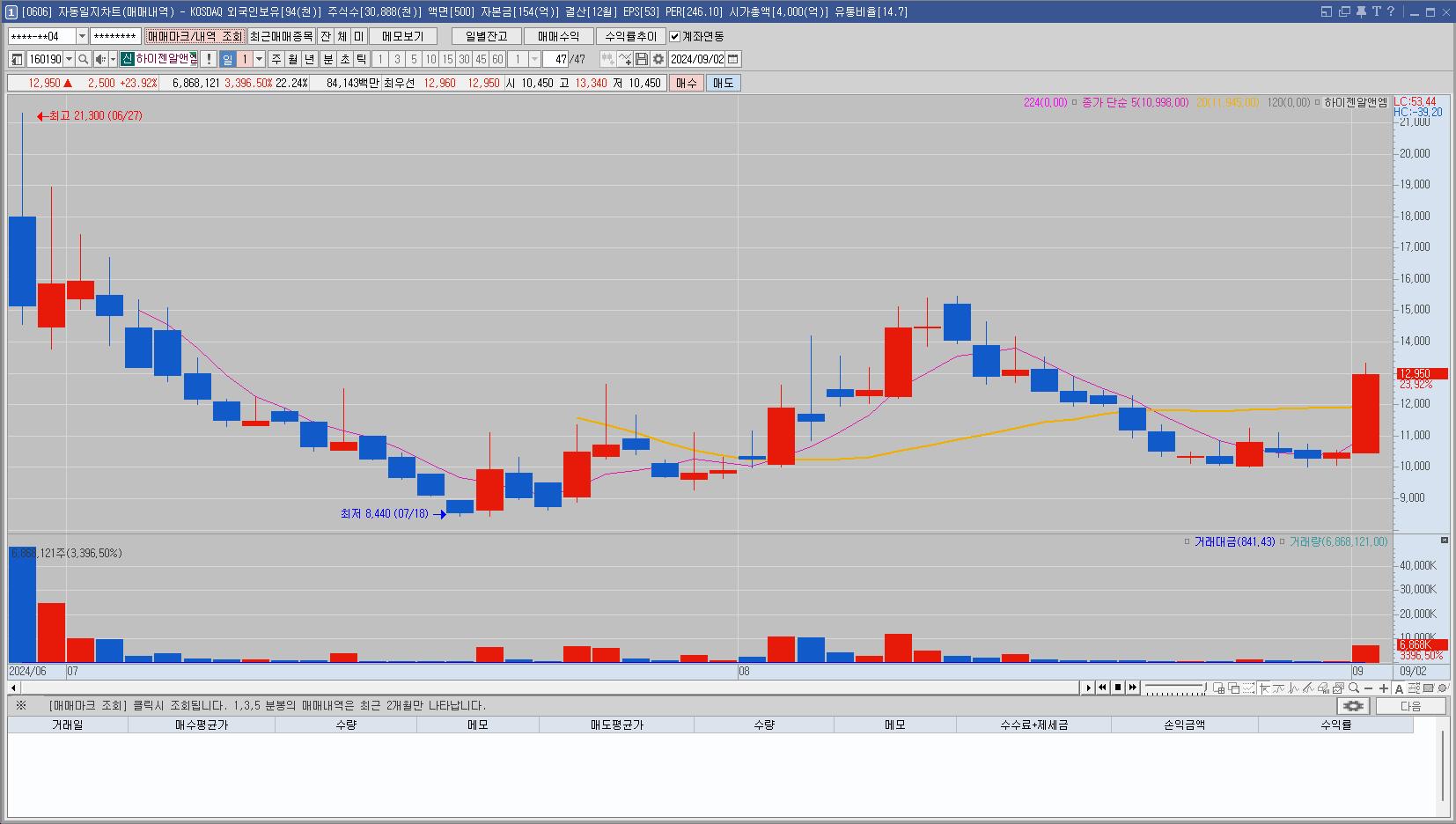This screenshot has width=1456, height=824.
Task: Click the A text annotation icon in bottom toolbar
Action: 1399,688
